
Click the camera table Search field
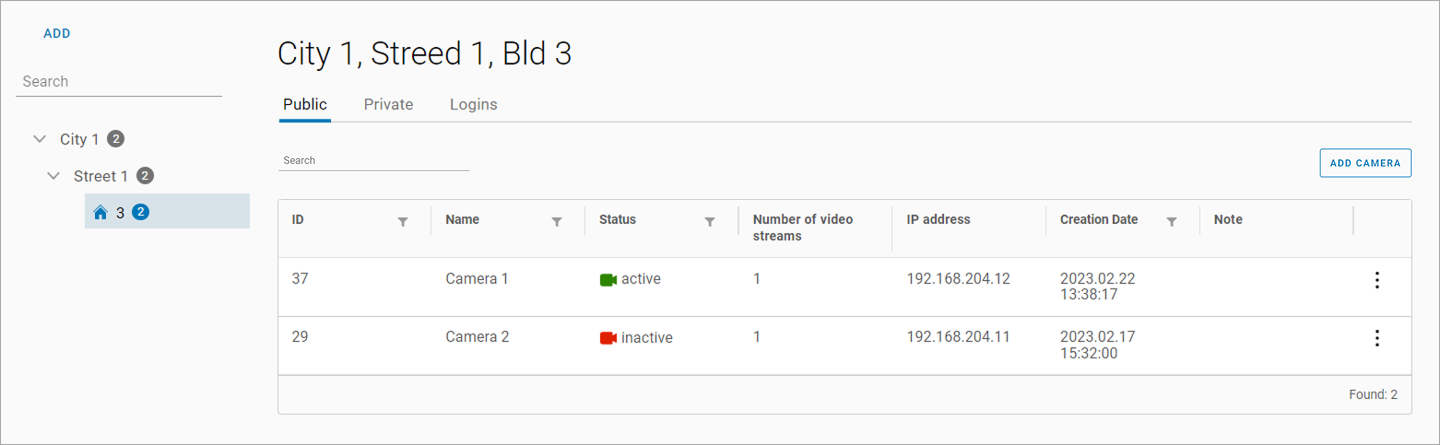[373, 160]
